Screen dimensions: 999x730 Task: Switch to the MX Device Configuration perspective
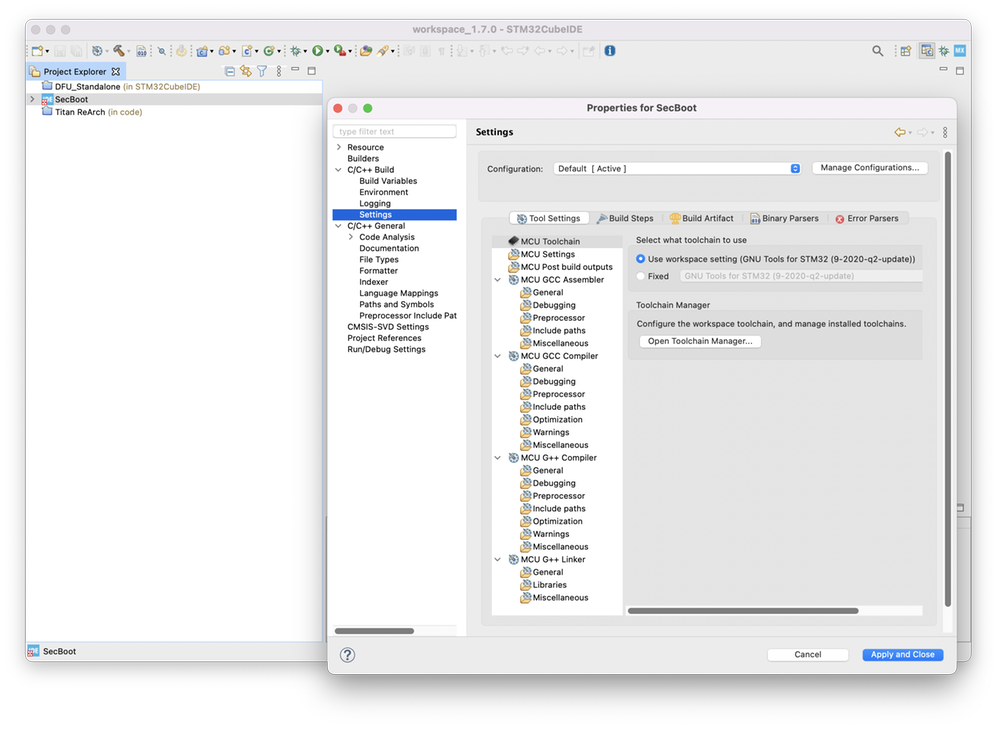pyautogui.click(x=959, y=51)
